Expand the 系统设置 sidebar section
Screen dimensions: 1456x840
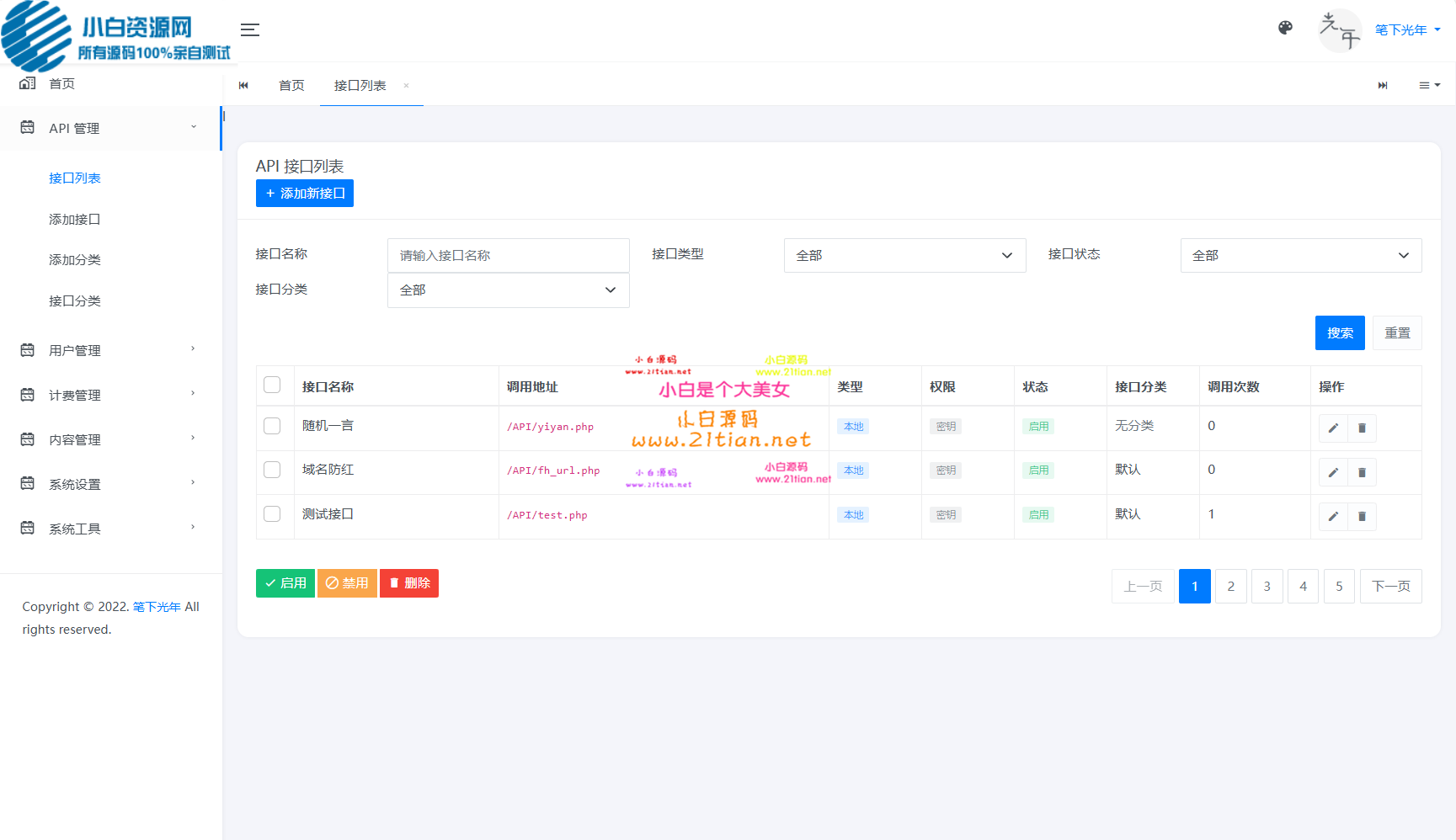pos(74,484)
